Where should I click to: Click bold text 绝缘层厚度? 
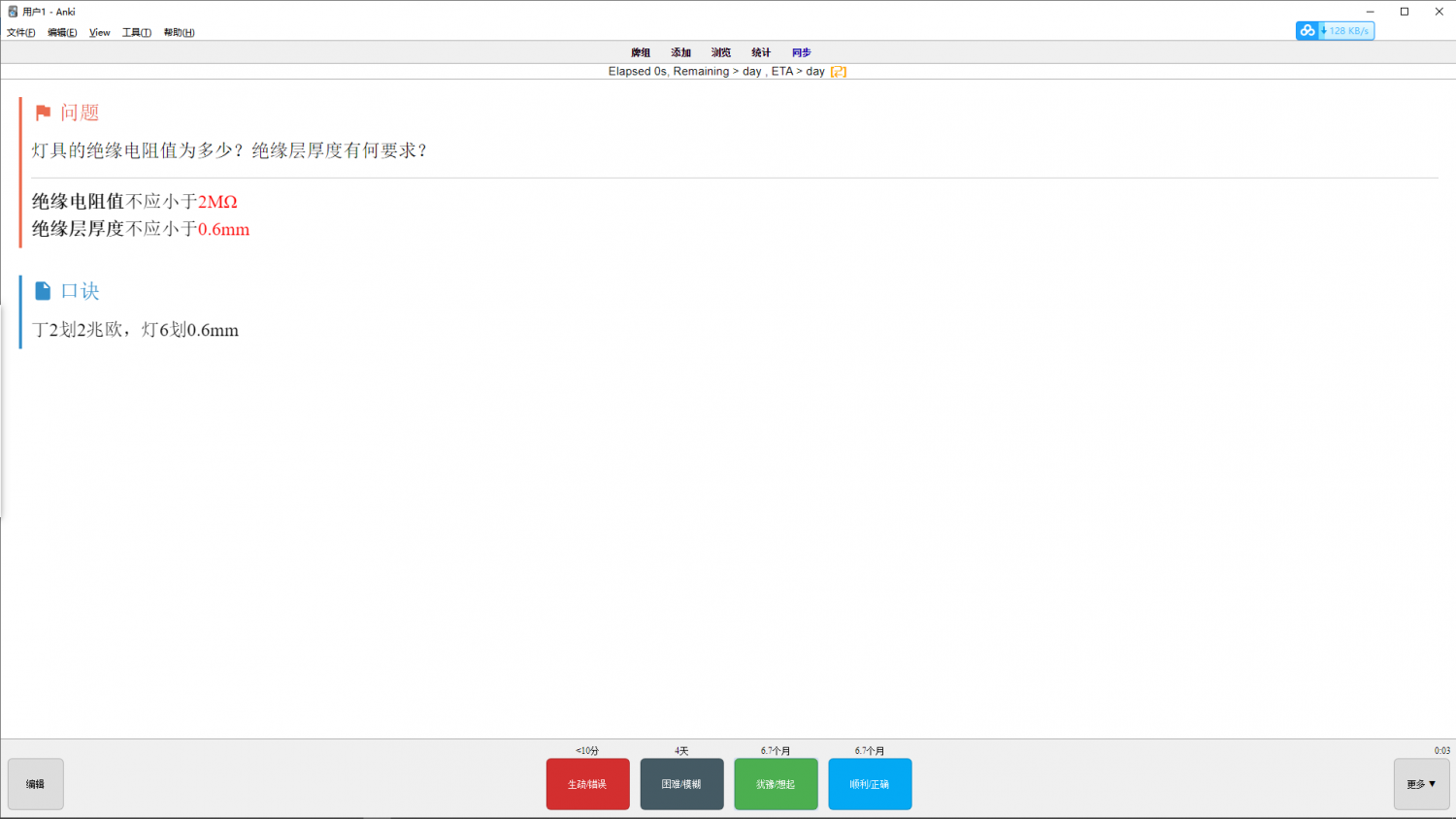pyautogui.click(x=78, y=230)
